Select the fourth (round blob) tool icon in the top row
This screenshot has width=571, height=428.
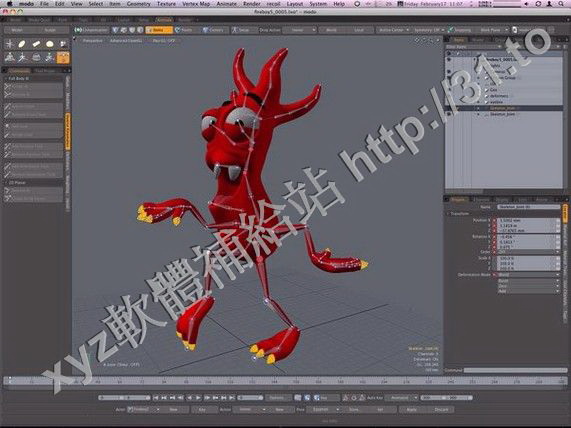pos(50,44)
